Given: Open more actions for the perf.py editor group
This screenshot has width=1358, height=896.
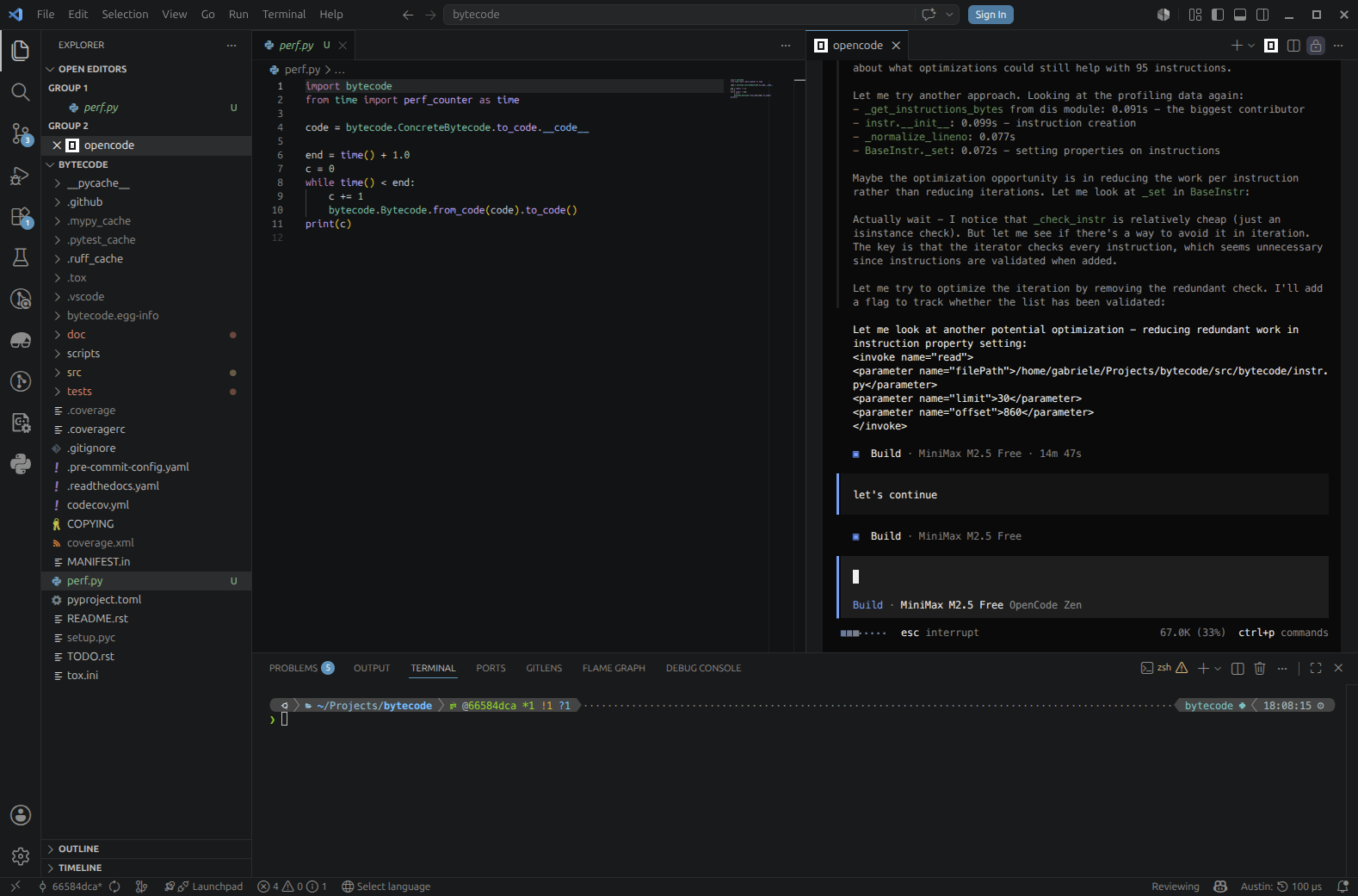Looking at the screenshot, I should point(786,46).
